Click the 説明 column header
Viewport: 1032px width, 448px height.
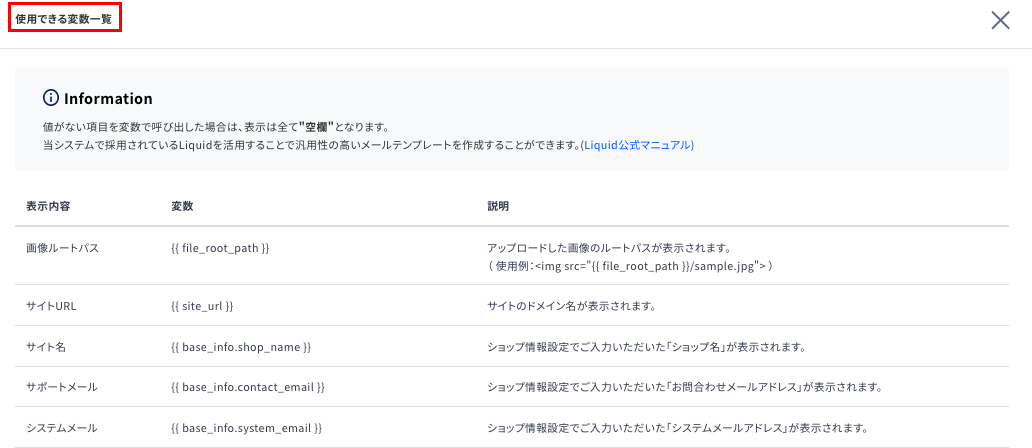(498, 206)
